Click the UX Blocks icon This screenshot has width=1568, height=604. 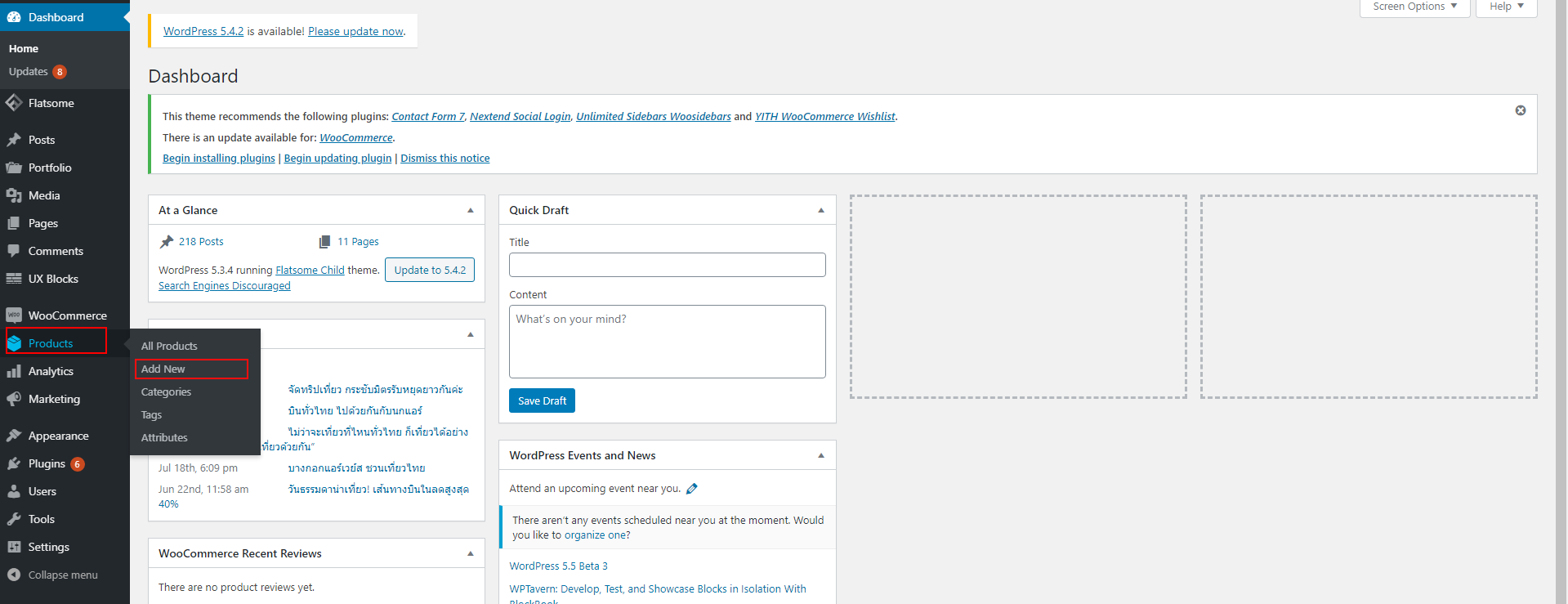[14, 279]
